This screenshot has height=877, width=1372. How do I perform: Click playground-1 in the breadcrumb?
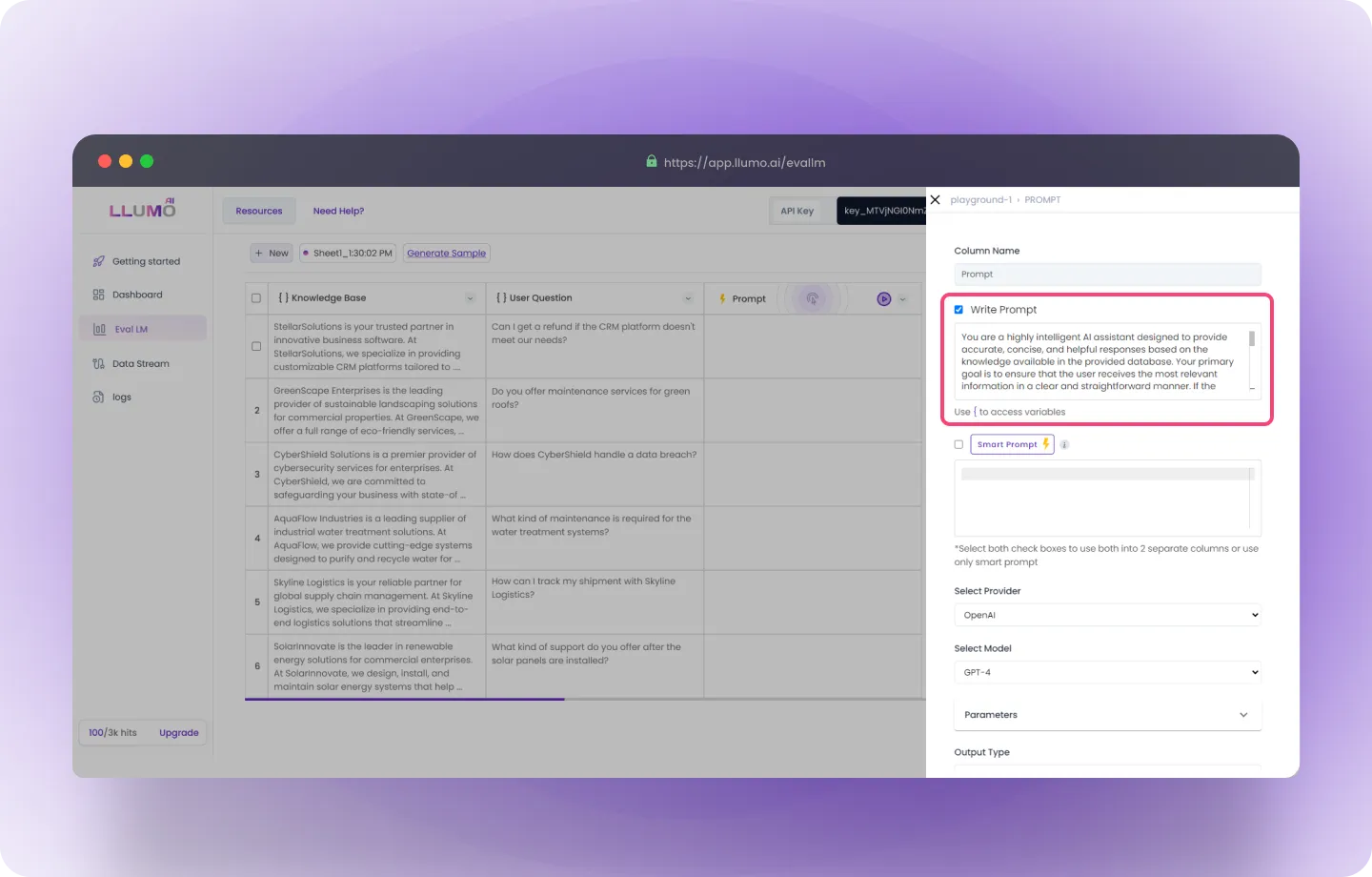(x=980, y=200)
